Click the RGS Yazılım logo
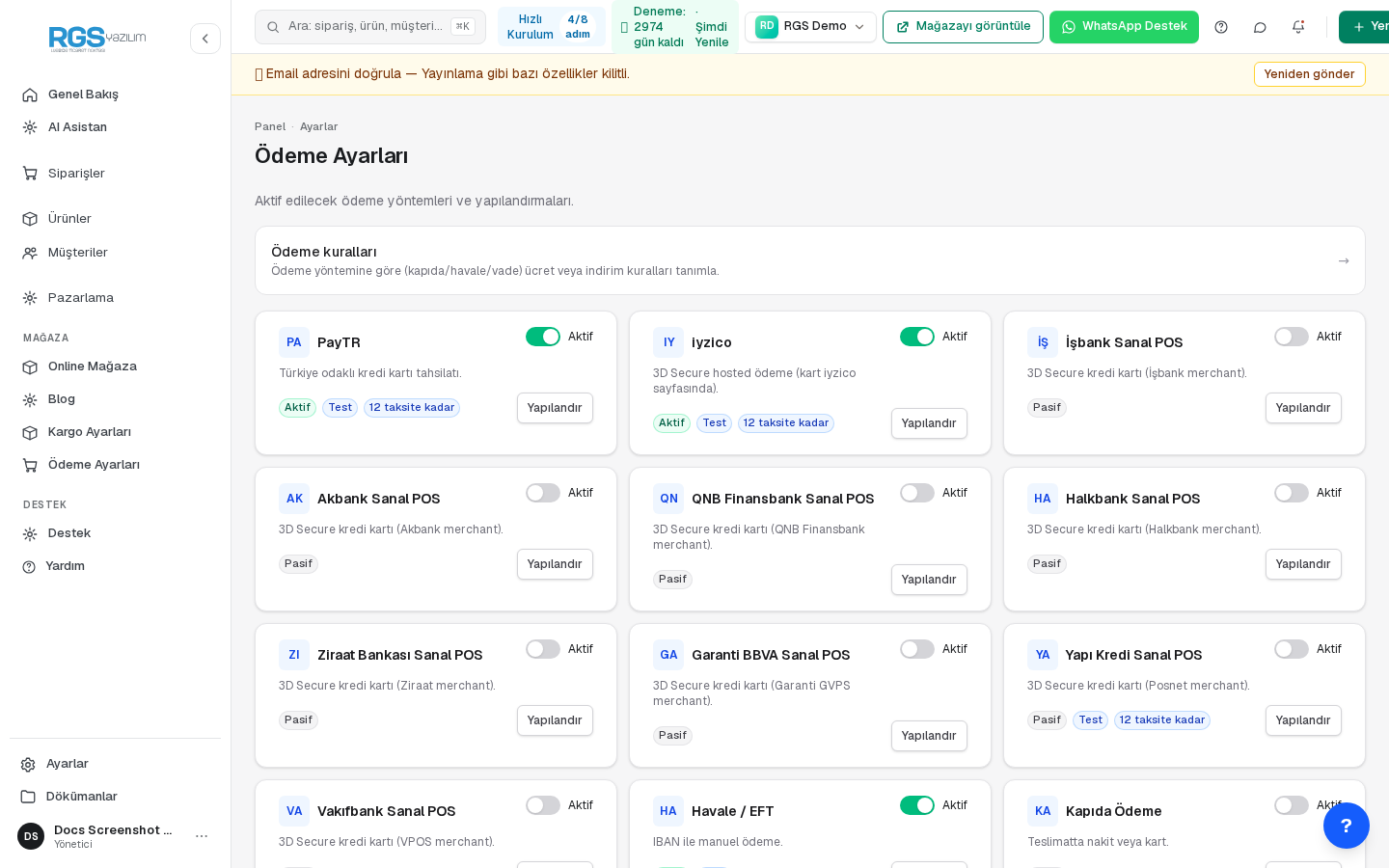 coord(97,39)
